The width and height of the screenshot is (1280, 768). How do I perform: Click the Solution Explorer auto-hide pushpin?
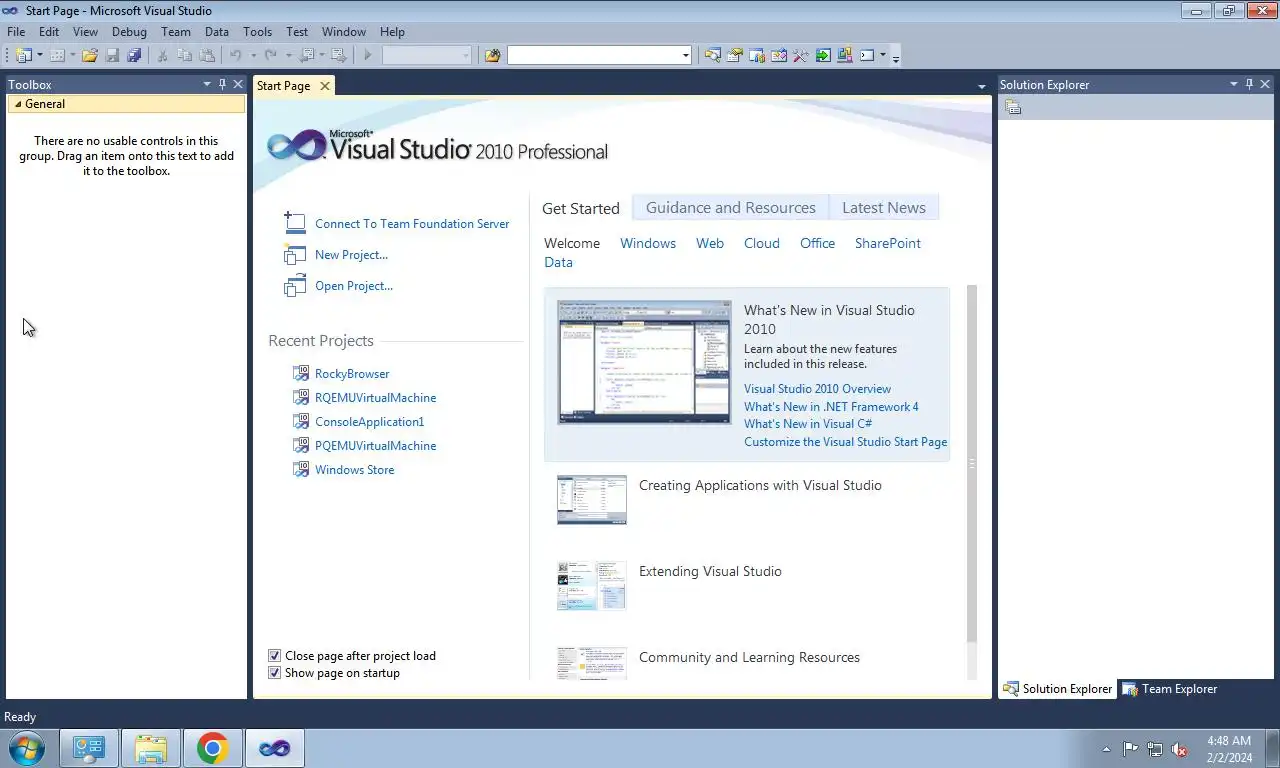[x=1249, y=85]
